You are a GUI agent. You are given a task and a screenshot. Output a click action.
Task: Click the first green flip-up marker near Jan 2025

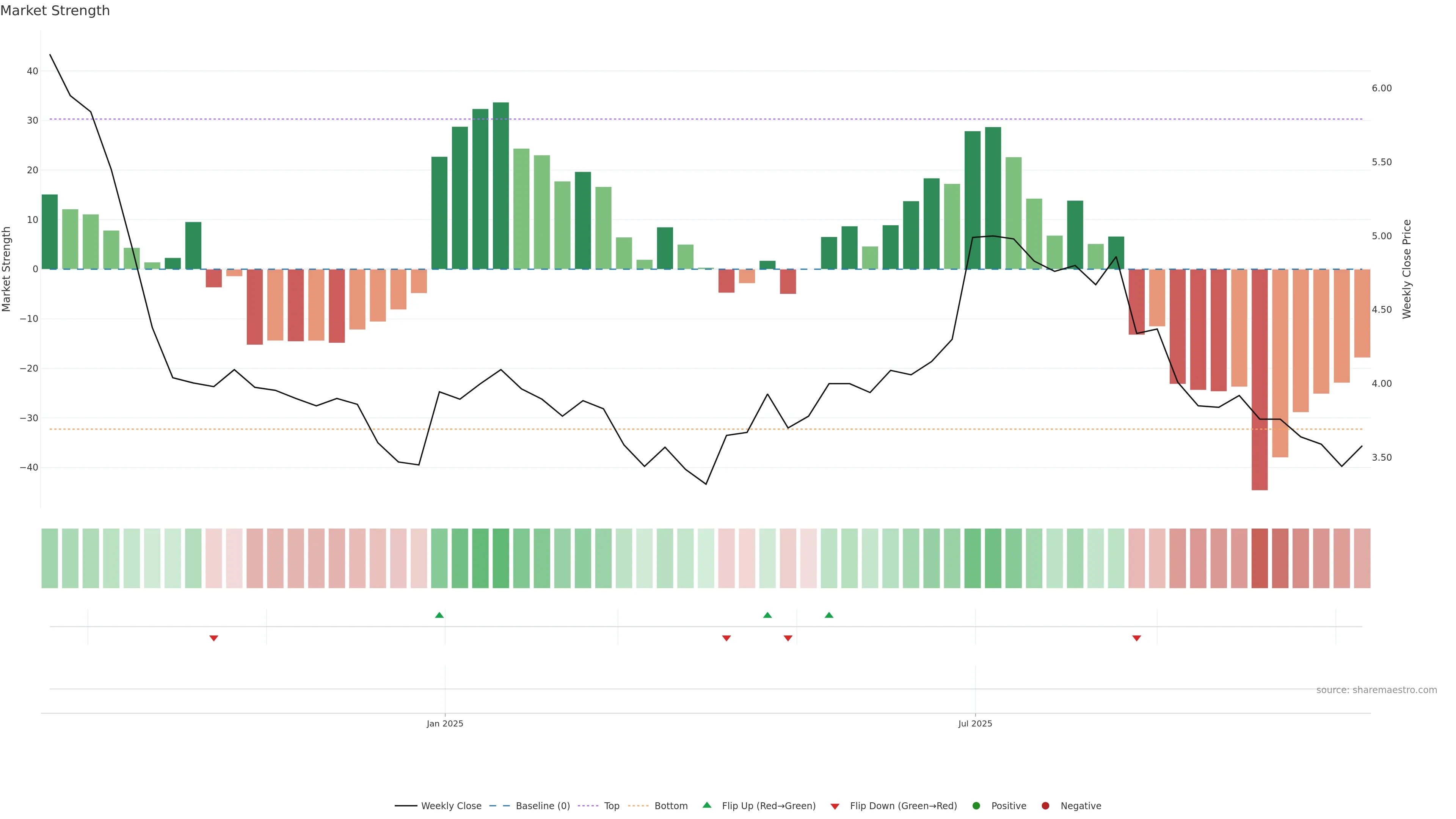point(439,615)
